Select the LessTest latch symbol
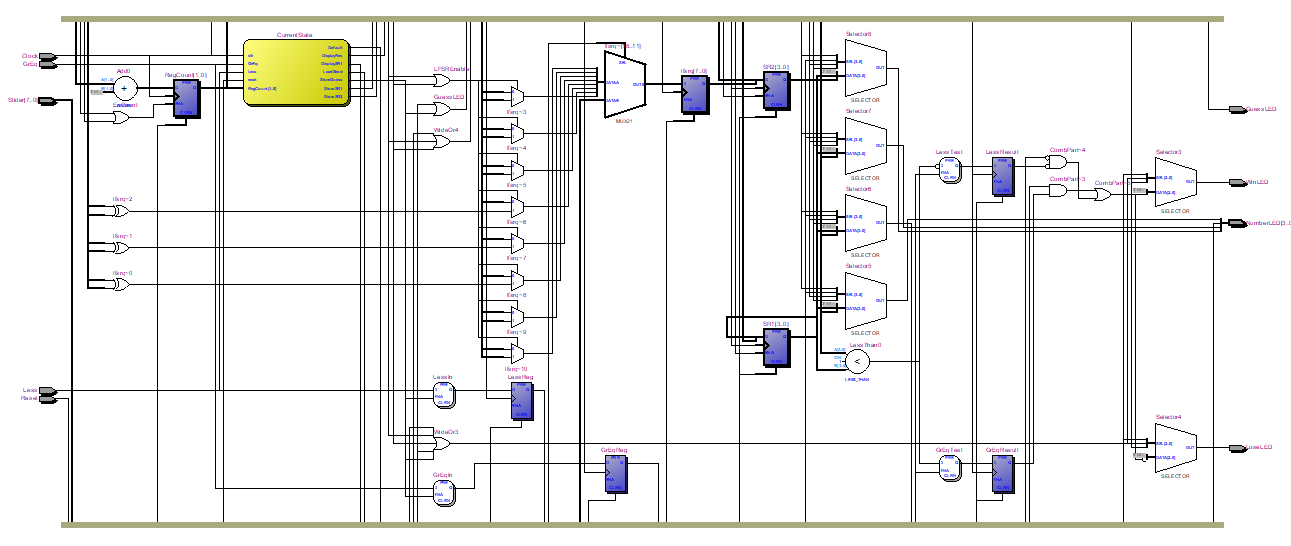 tap(950, 170)
